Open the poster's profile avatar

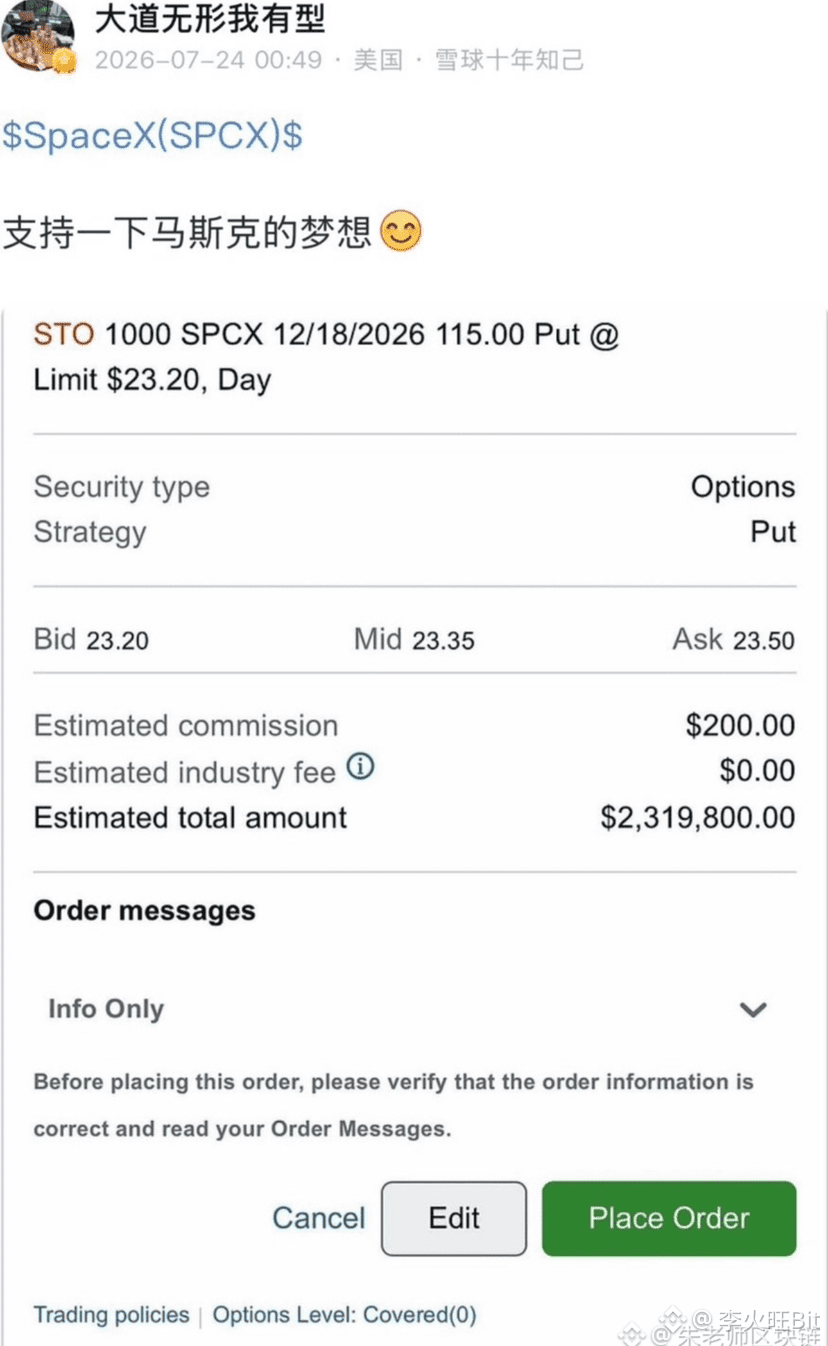[x=37, y=35]
